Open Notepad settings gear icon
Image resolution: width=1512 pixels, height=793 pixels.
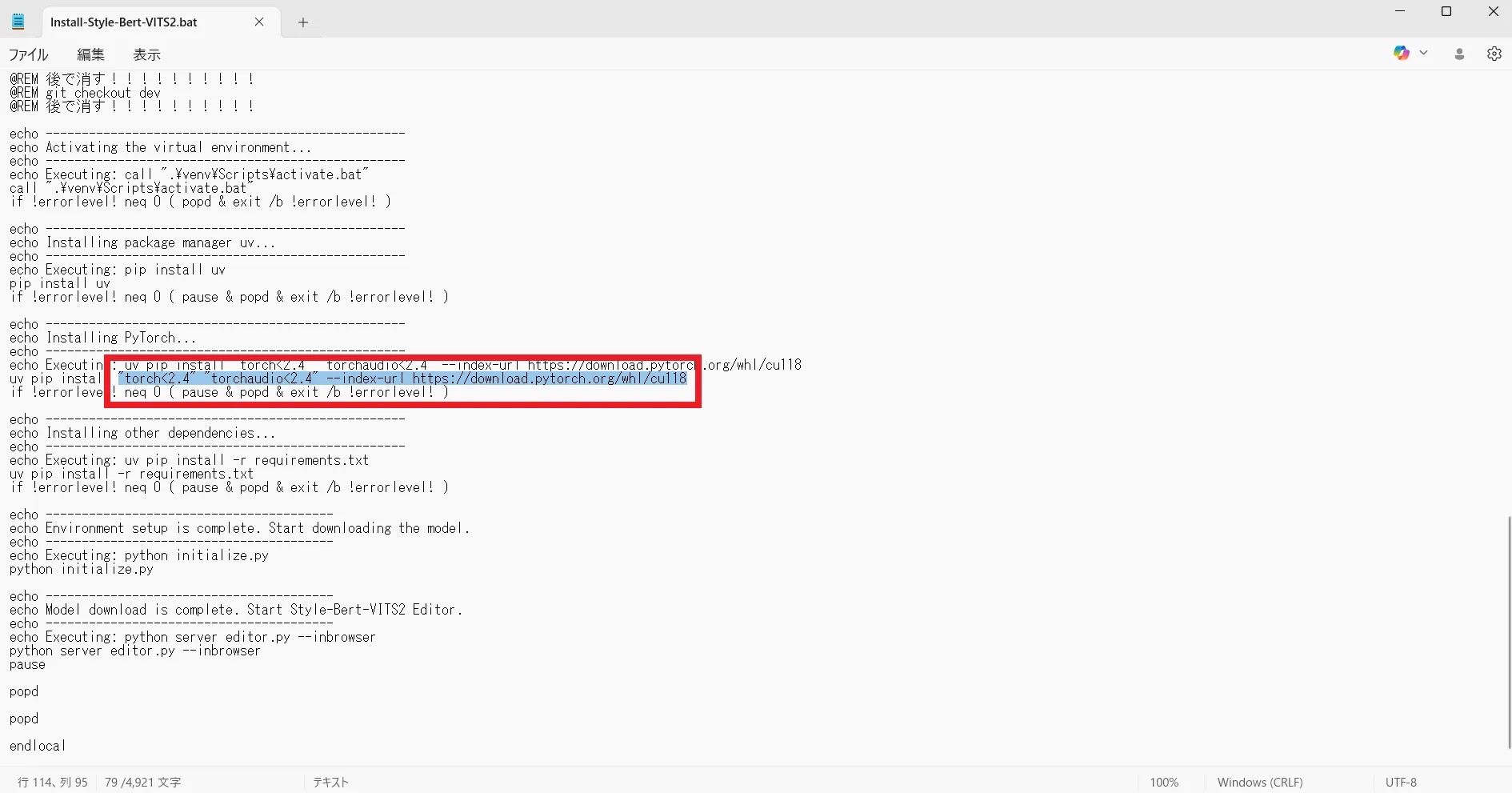1494,54
